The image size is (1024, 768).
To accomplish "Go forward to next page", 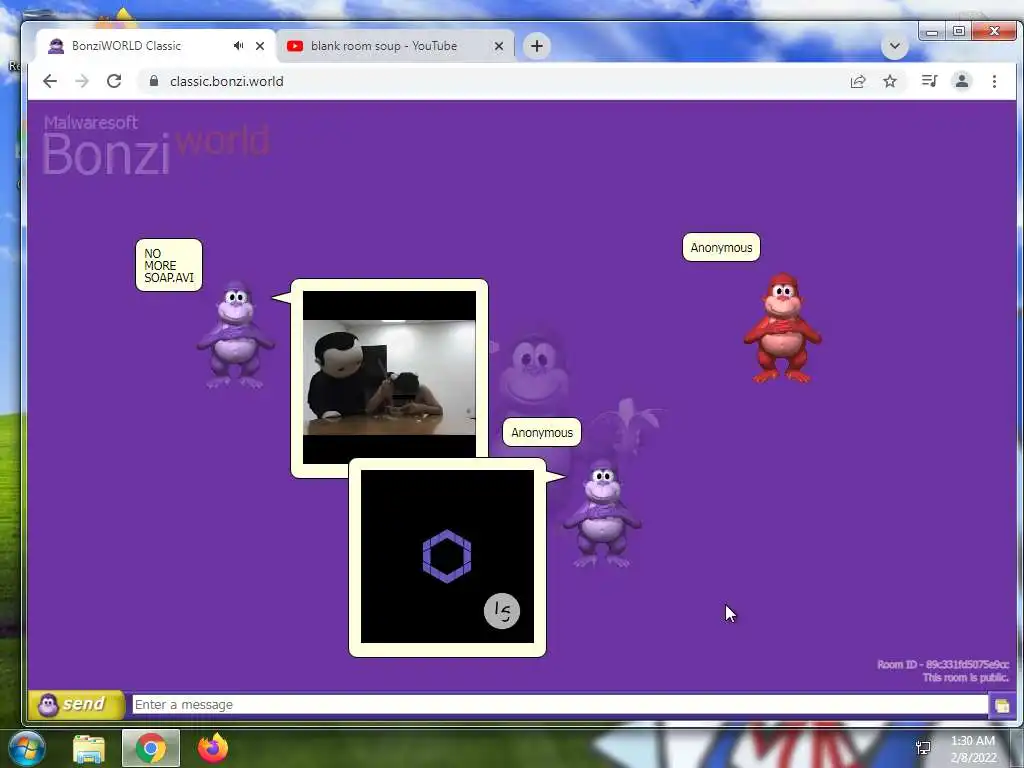I will point(82,81).
